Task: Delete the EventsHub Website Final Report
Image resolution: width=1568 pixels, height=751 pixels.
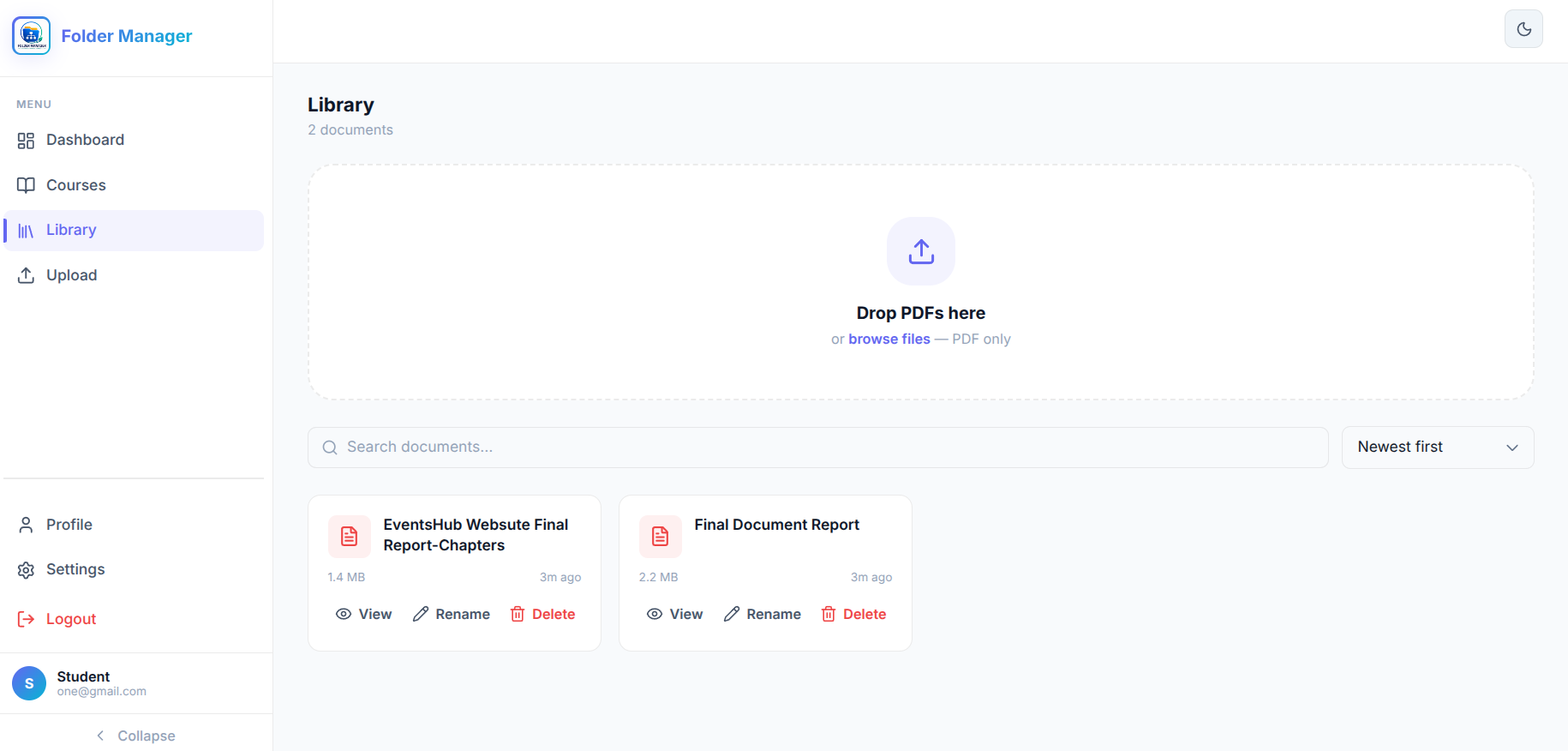Action: [x=543, y=614]
